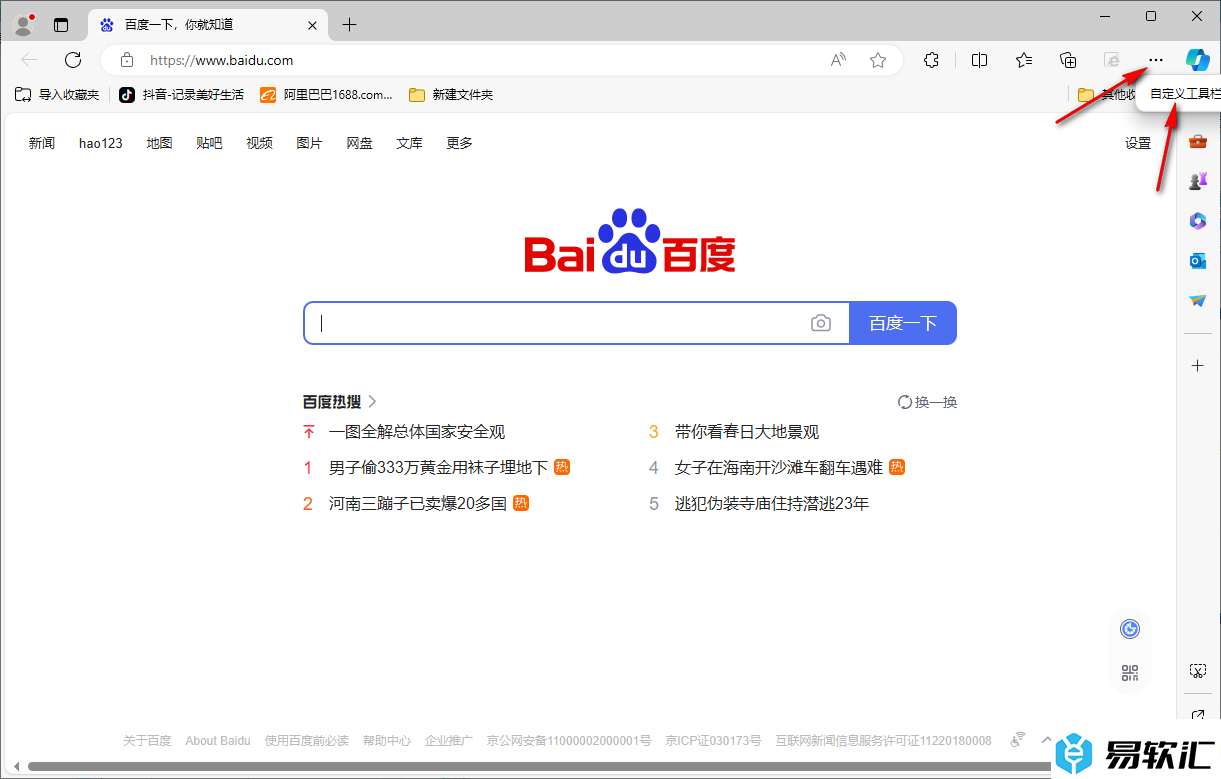The image size is (1221, 779).
Task: Open the 贴吧 navigation link
Action: click(x=209, y=143)
